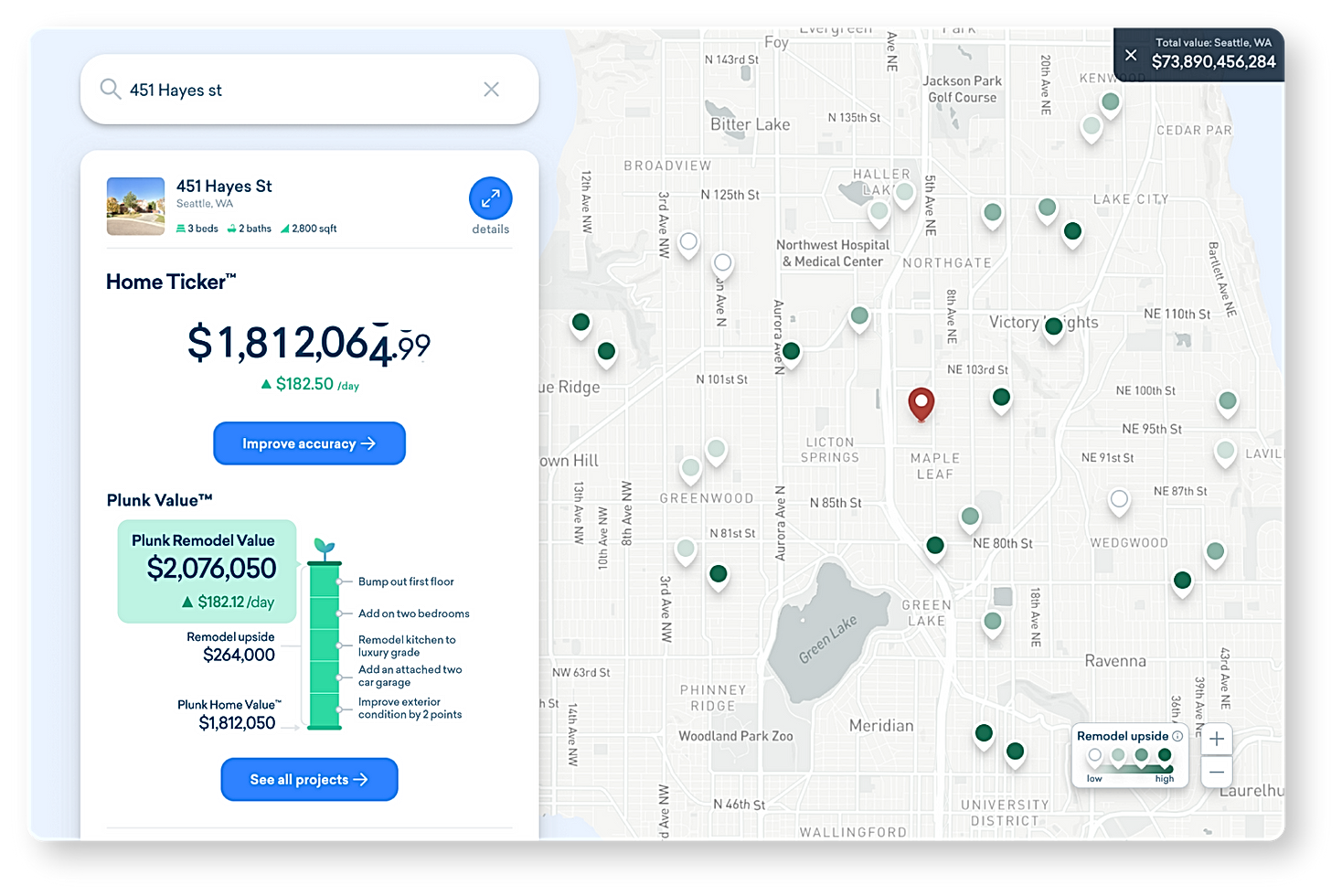Click the high dark-green legend dot

pyautogui.click(x=1165, y=755)
